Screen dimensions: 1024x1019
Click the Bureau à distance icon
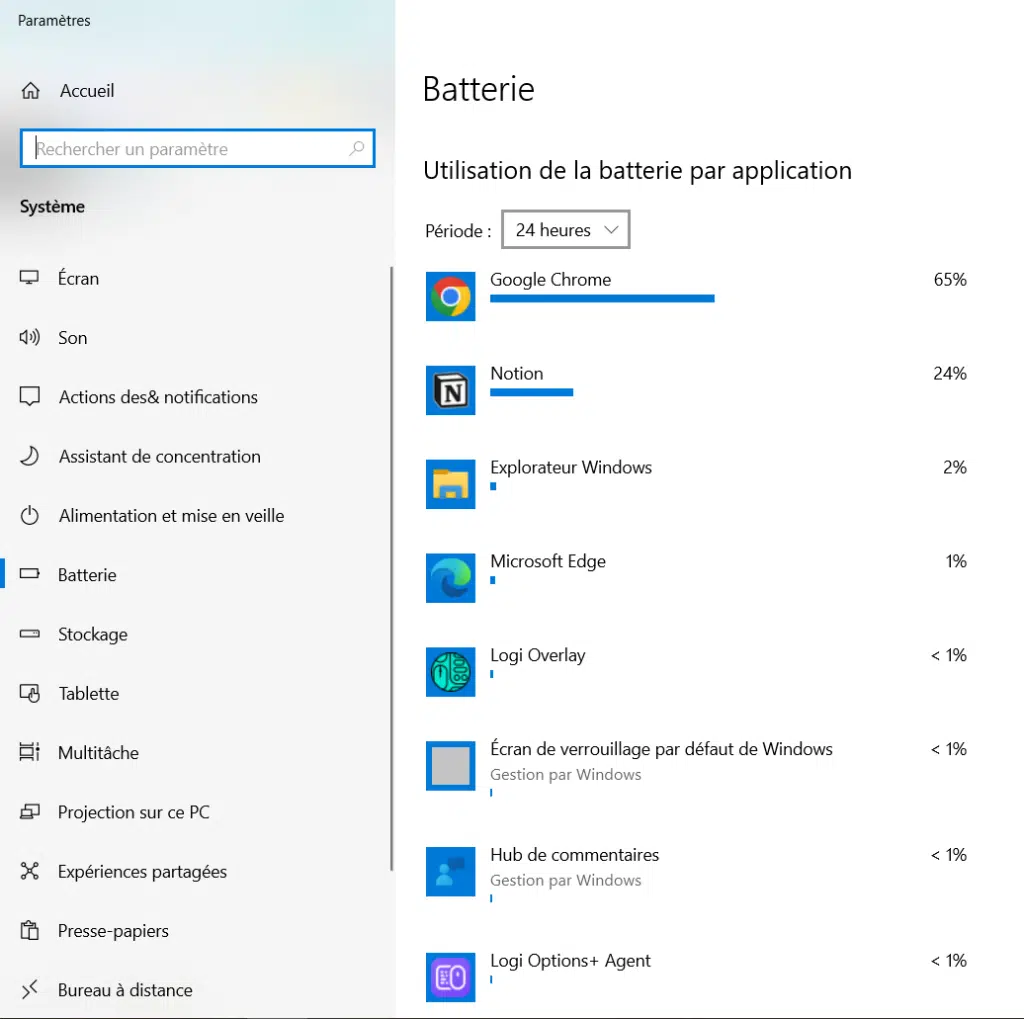point(29,990)
